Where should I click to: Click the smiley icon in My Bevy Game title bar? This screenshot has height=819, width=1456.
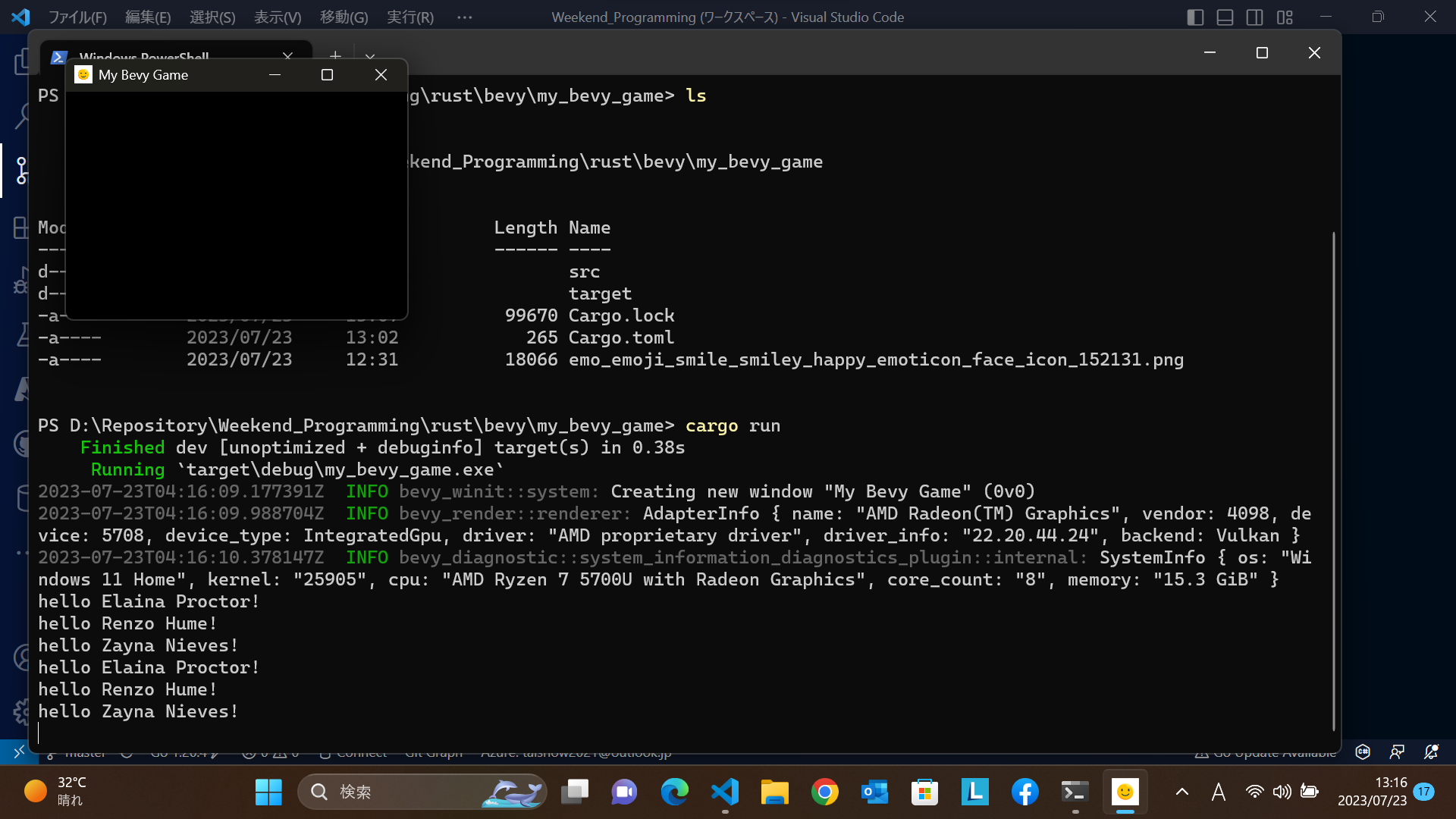83,74
